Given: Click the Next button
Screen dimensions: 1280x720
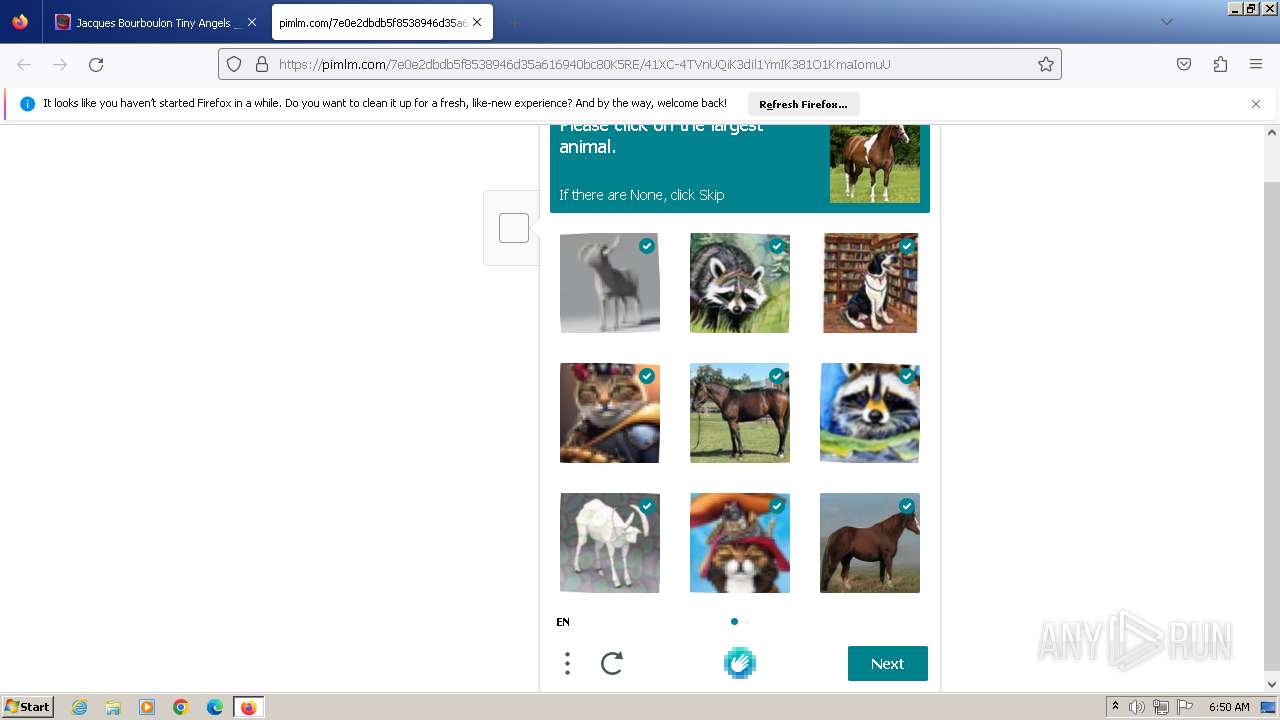Looking at the screenshot, I should pos(888,664).
